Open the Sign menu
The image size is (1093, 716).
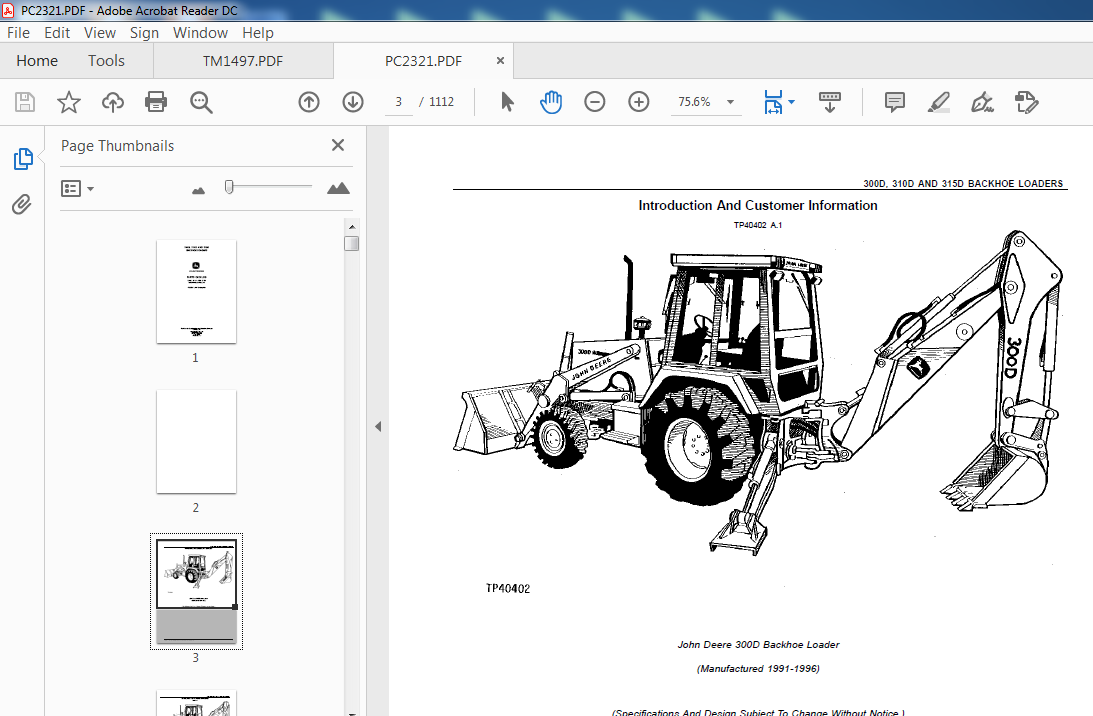point(144,33)
